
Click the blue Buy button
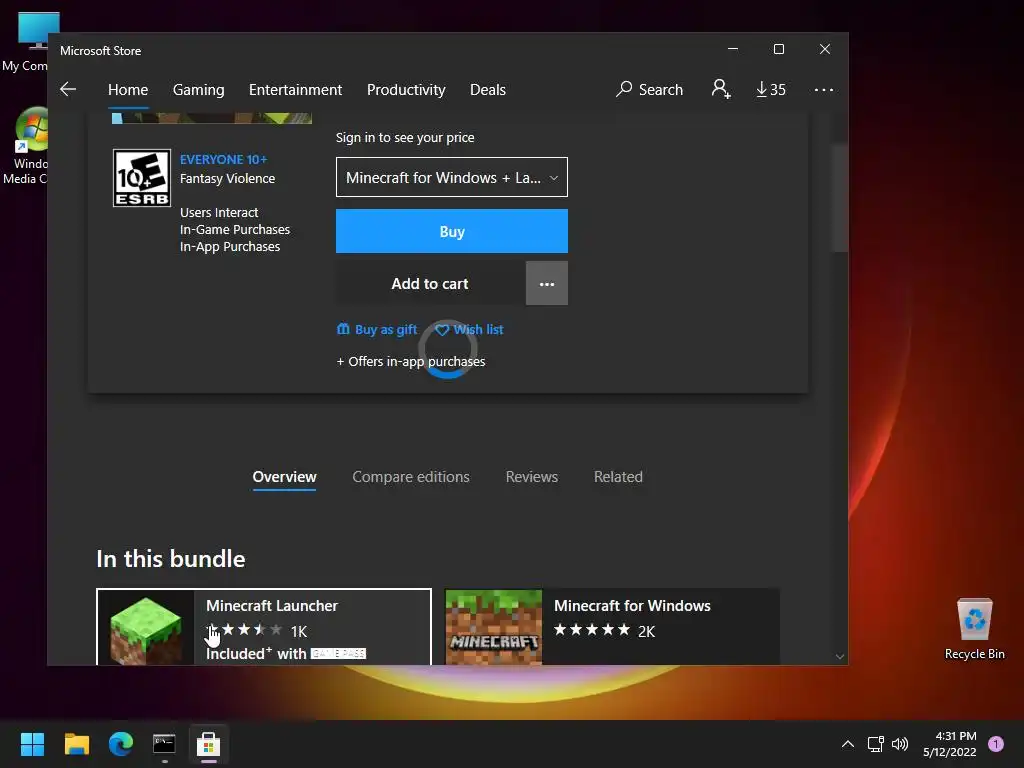(x=452, y=231)
